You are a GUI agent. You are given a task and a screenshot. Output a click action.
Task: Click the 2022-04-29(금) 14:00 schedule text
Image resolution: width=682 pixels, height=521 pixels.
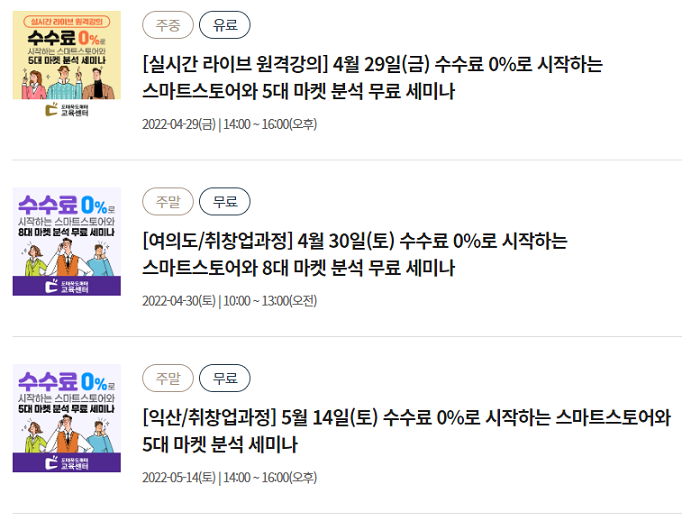pos(230,124)
